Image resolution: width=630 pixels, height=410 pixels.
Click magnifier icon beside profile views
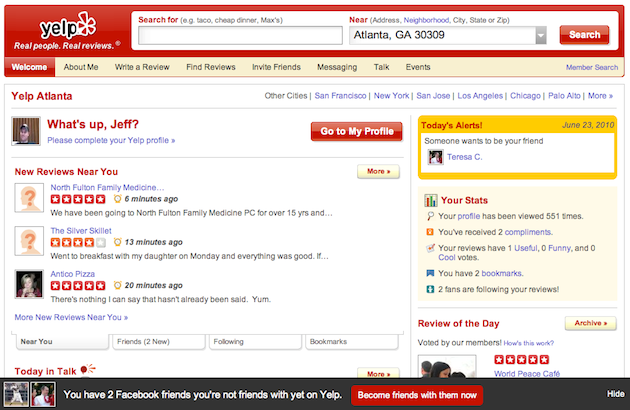click(430, 216)
